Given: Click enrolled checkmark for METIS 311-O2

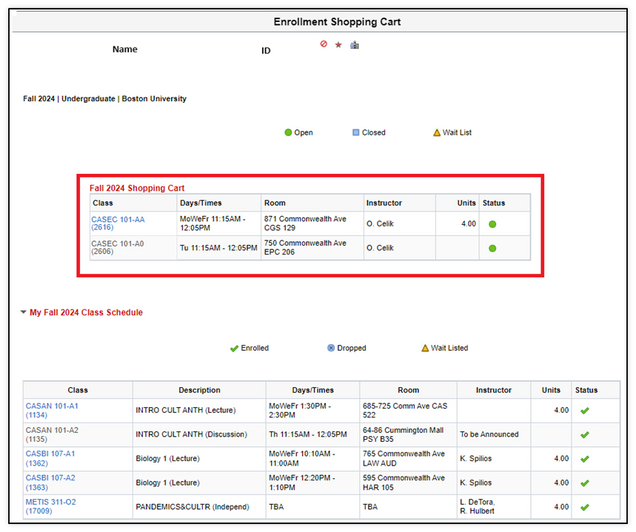Looking at the screenshot, I should 584,507.
